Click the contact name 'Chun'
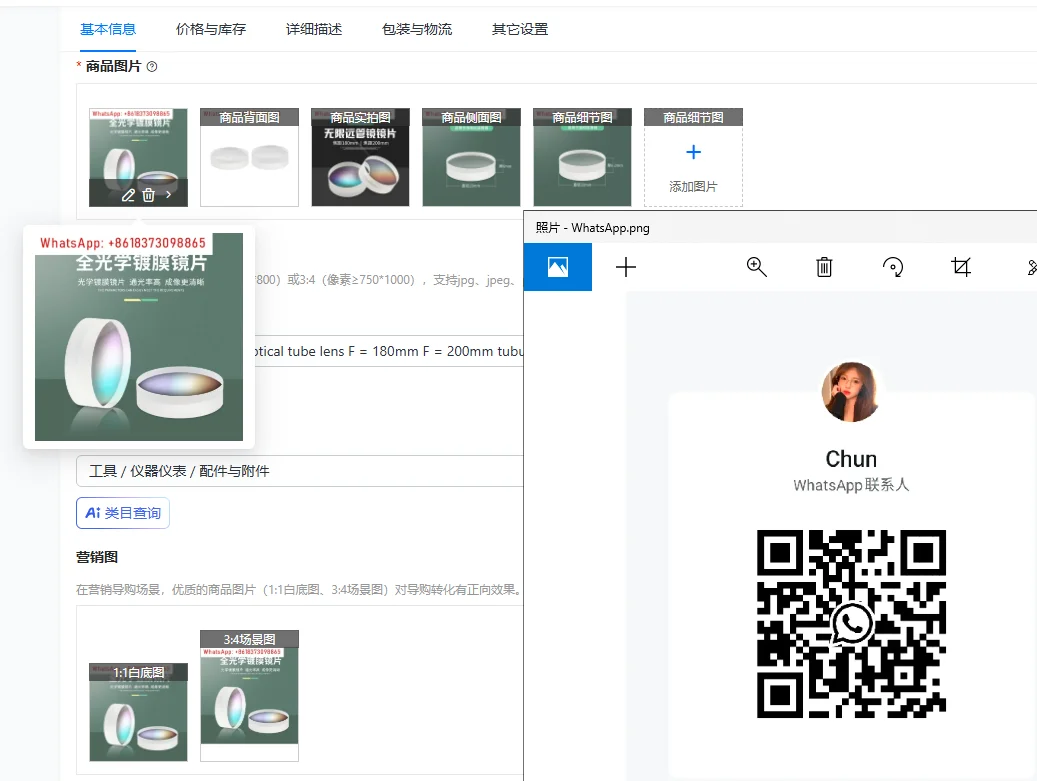1037x781 pixels. [x=851, y=459]
